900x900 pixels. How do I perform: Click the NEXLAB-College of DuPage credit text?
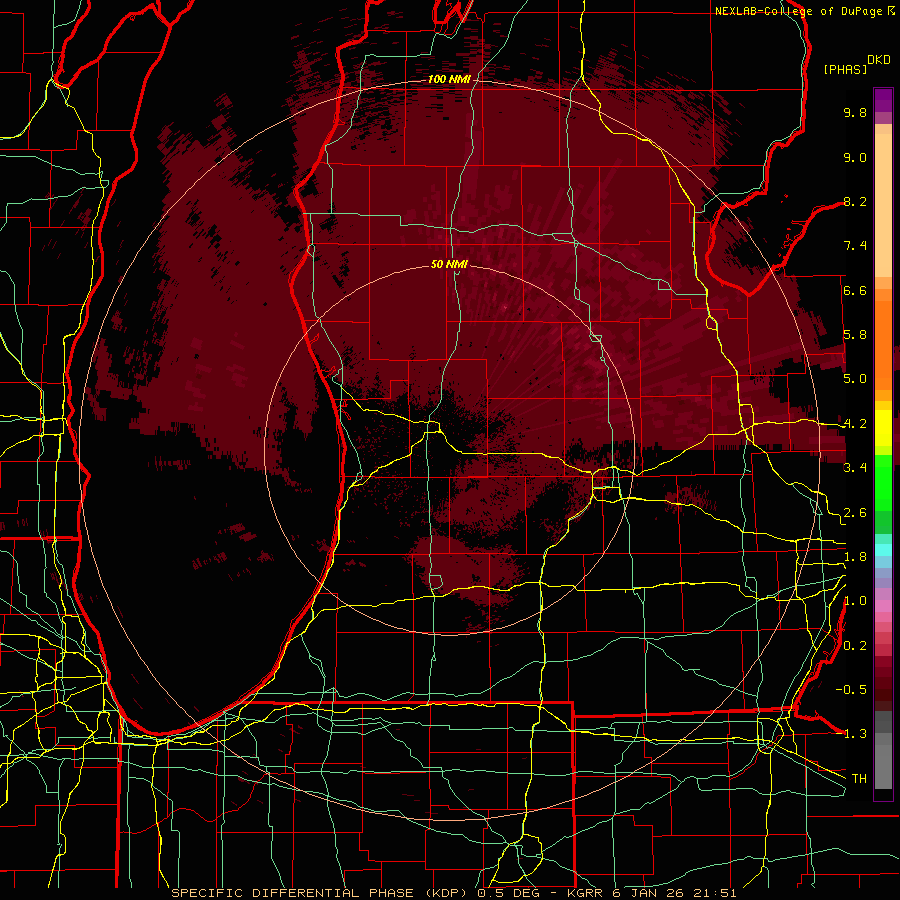click(798, 11)
